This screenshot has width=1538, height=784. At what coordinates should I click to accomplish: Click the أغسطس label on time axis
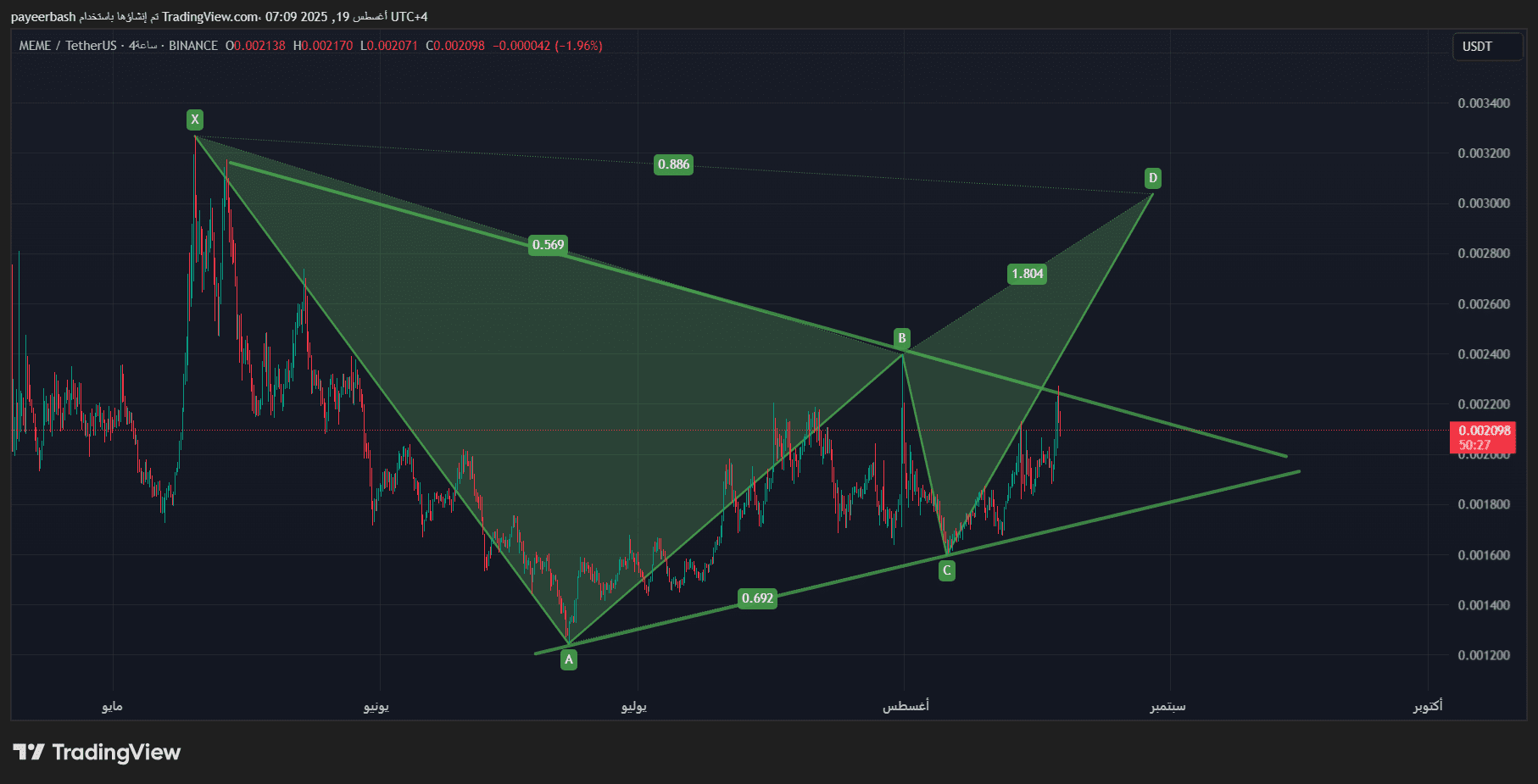point(906,706)
